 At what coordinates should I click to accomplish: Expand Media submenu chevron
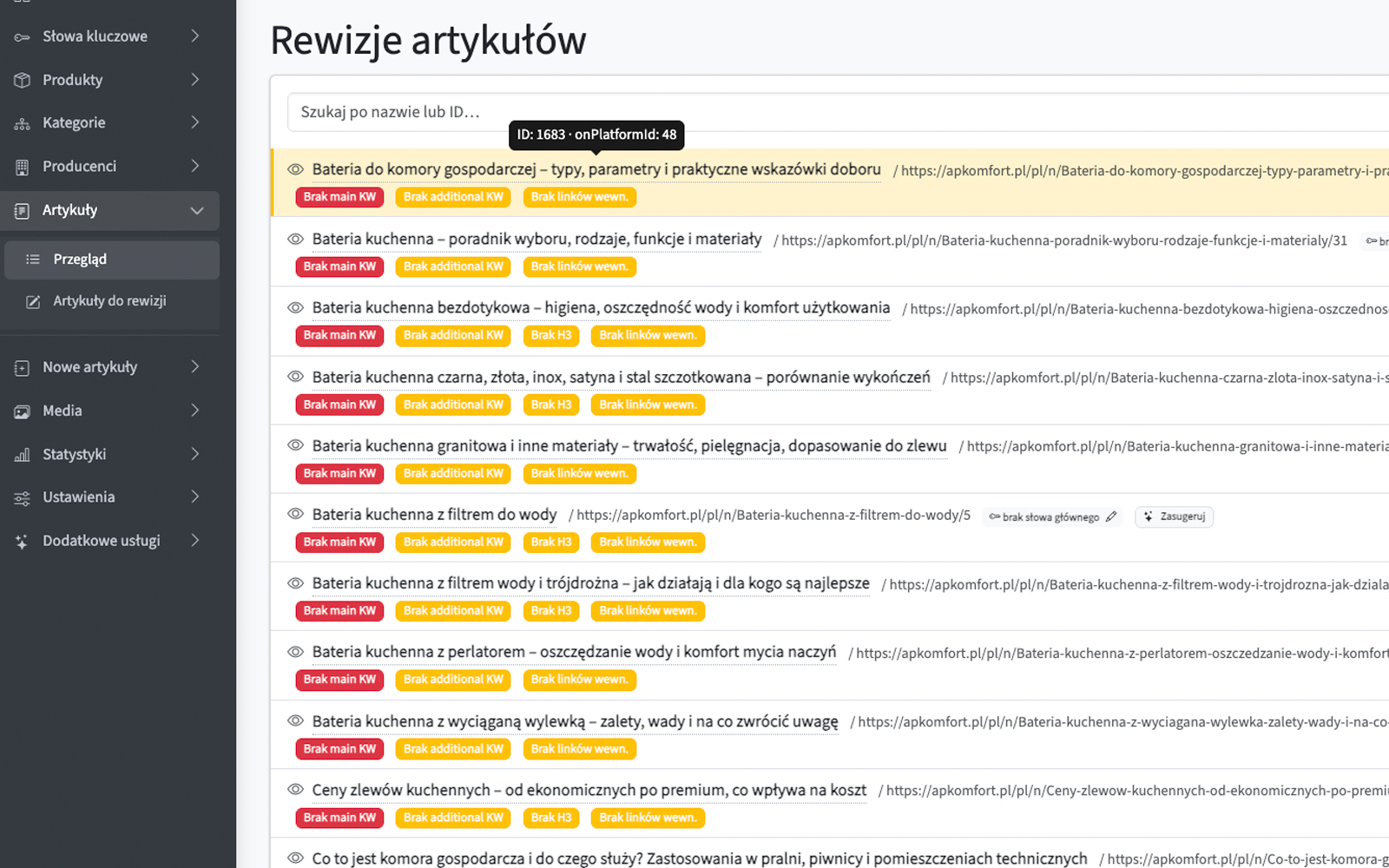pos(195,411)
